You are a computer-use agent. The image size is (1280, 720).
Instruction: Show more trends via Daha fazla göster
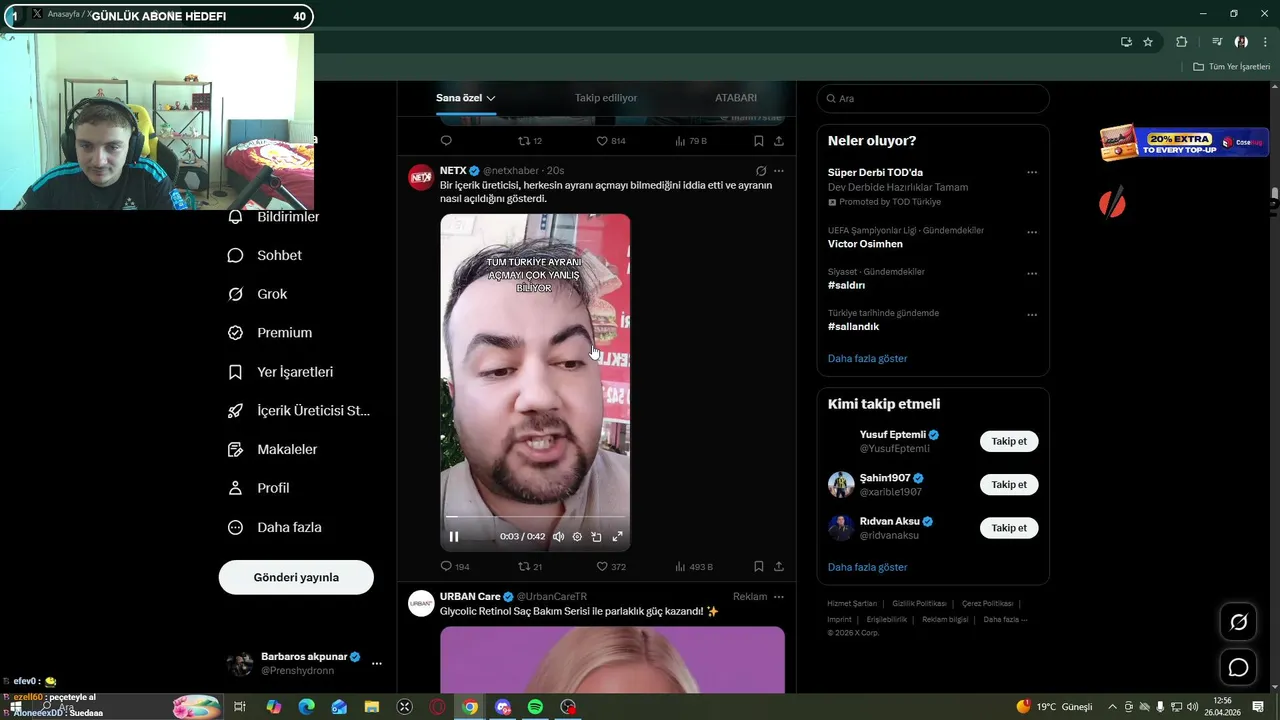click(868, 358)
